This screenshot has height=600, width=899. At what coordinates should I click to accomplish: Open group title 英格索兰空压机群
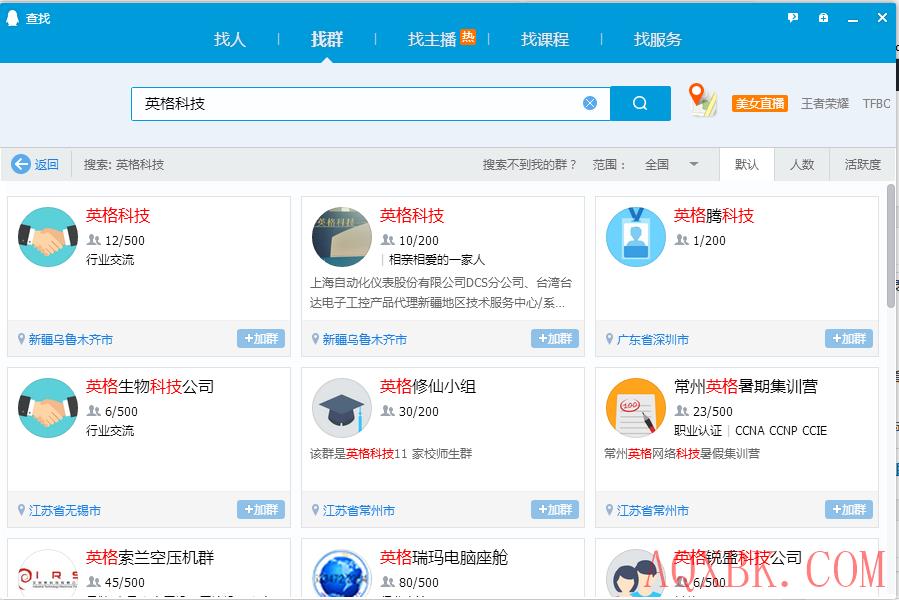click(x=150, y=558)
